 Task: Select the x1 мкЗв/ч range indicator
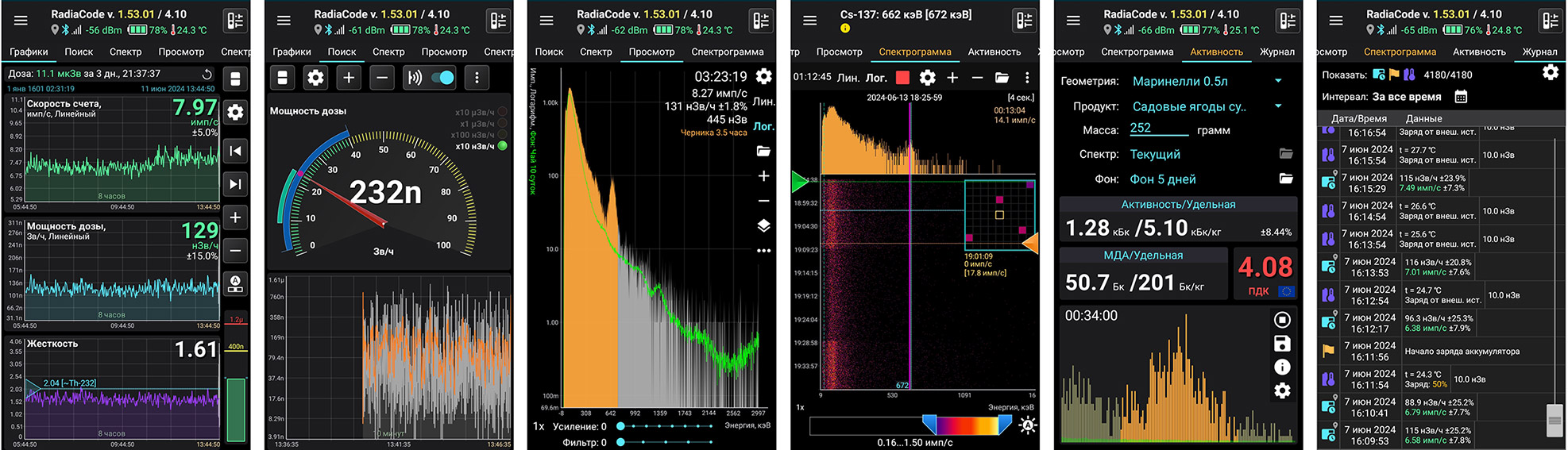pos(502,124)
